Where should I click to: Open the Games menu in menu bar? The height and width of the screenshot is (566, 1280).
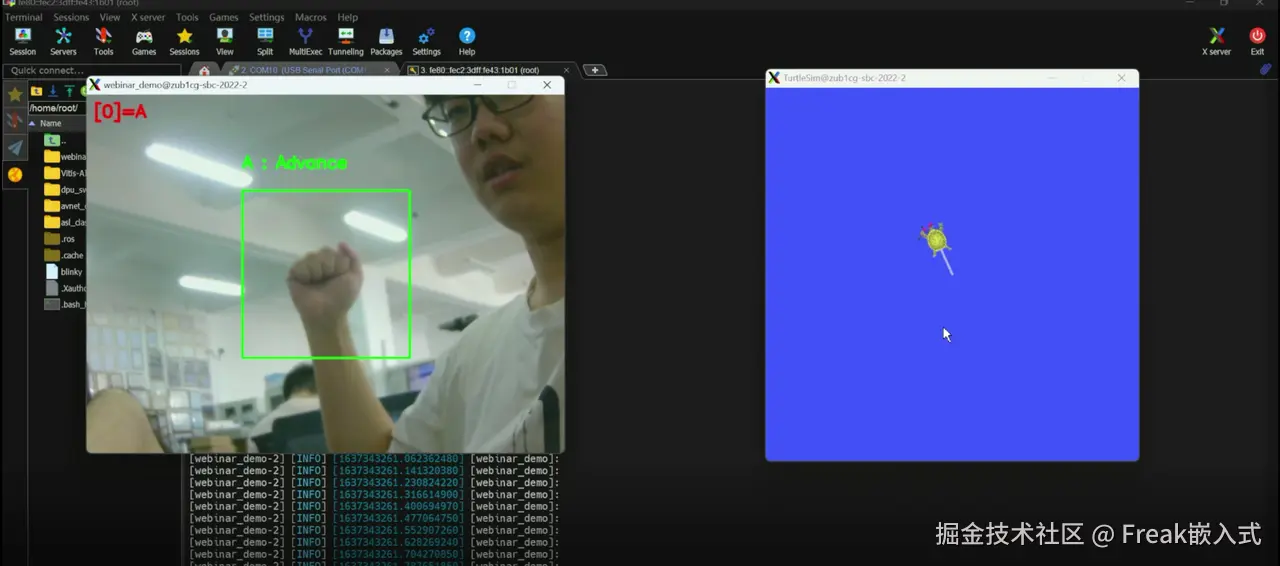pos(223,17)
